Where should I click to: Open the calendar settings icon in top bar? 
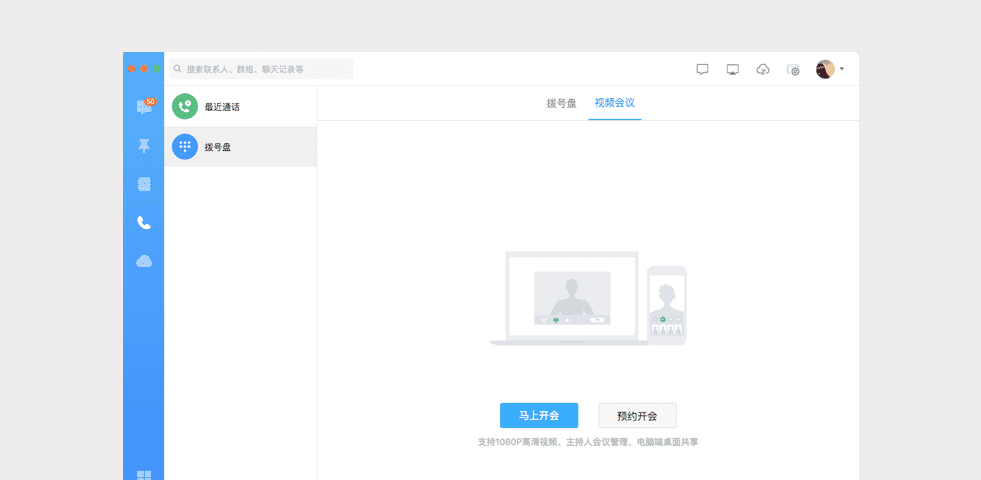click(794, 69)
